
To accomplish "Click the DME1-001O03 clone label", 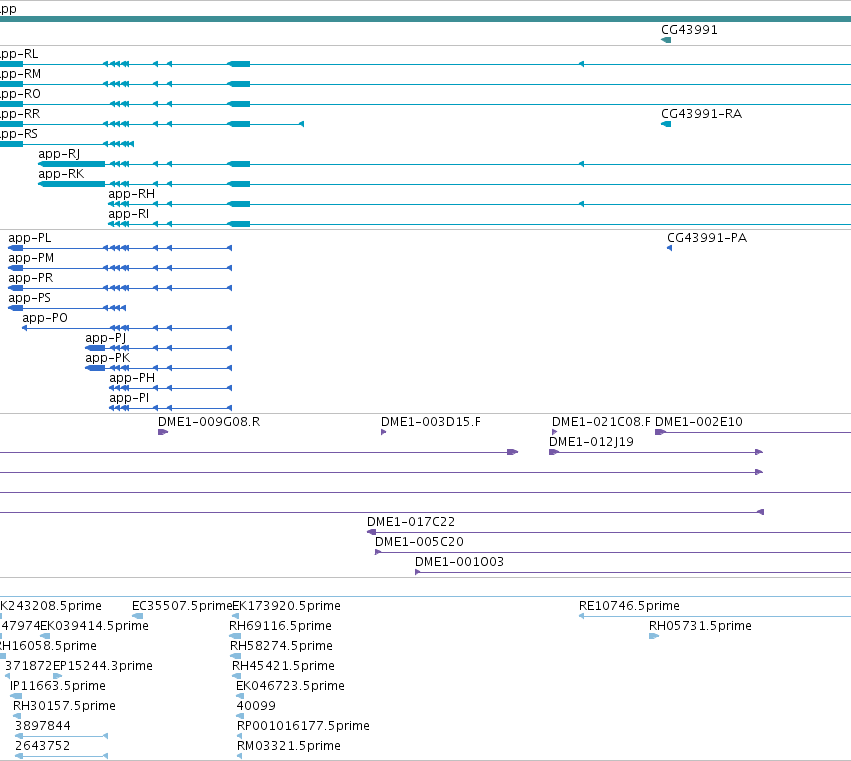I will click(x=459, y=562).
